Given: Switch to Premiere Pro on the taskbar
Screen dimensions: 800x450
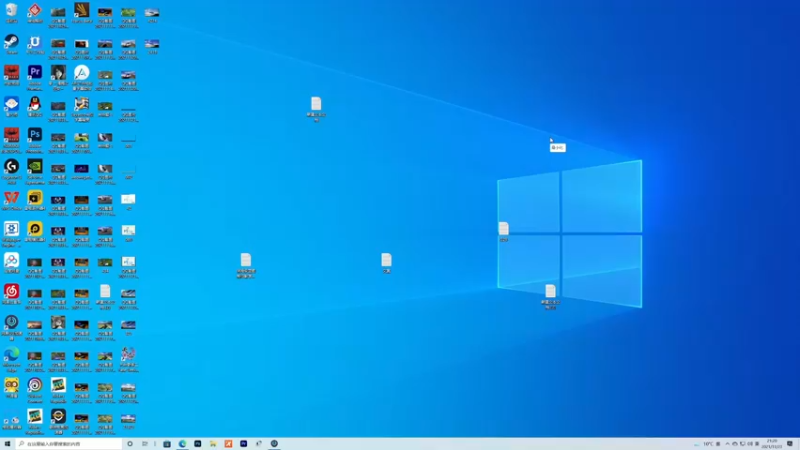Looking at the screenshot, I should pyautogui.click(x=243, y=444).
